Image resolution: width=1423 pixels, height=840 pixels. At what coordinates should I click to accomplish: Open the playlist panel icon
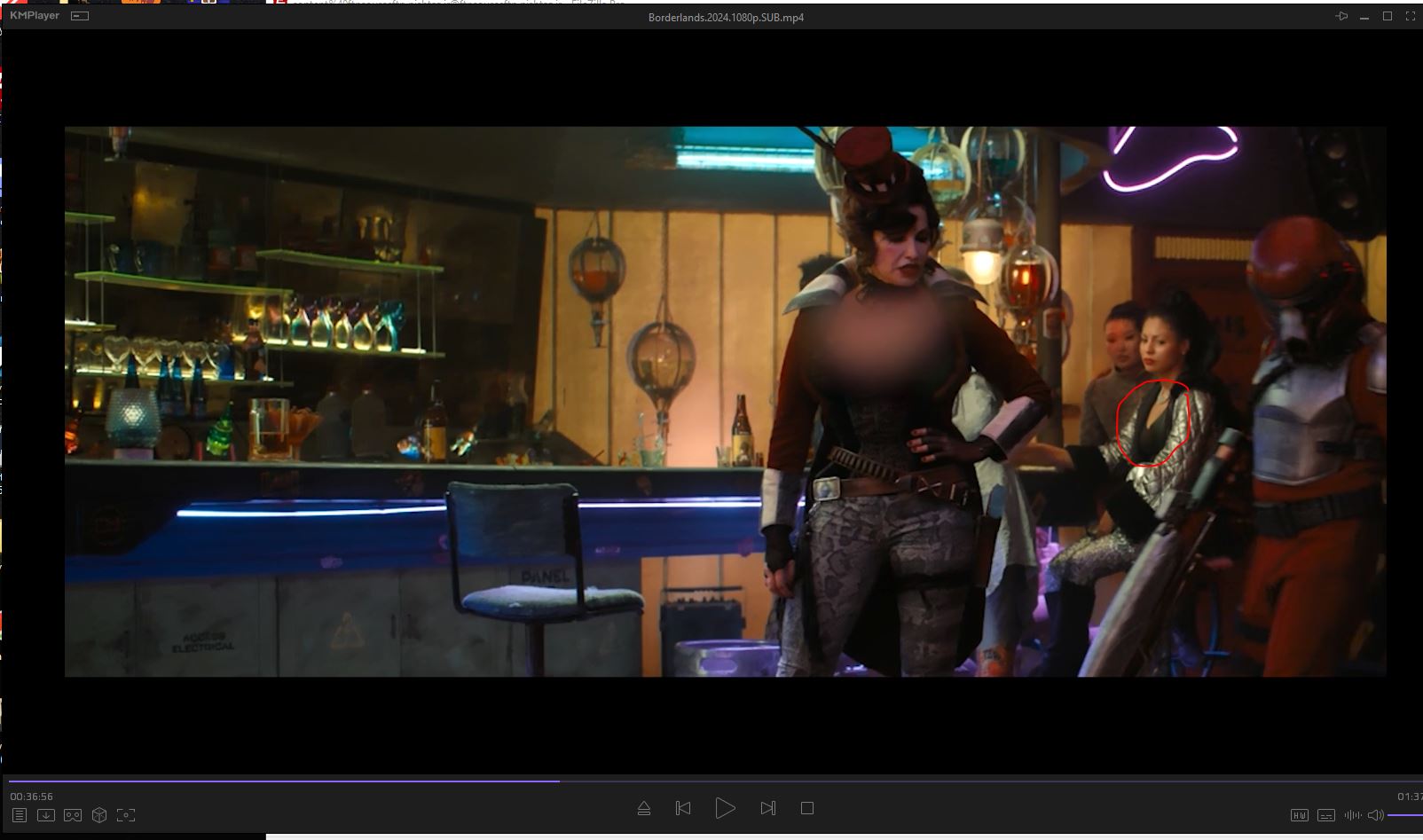(x=20, y=815)
